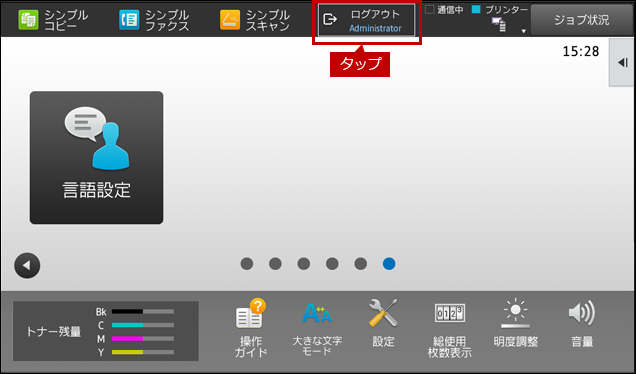Click the トナー残量 toner level panel

click(106, 331)
